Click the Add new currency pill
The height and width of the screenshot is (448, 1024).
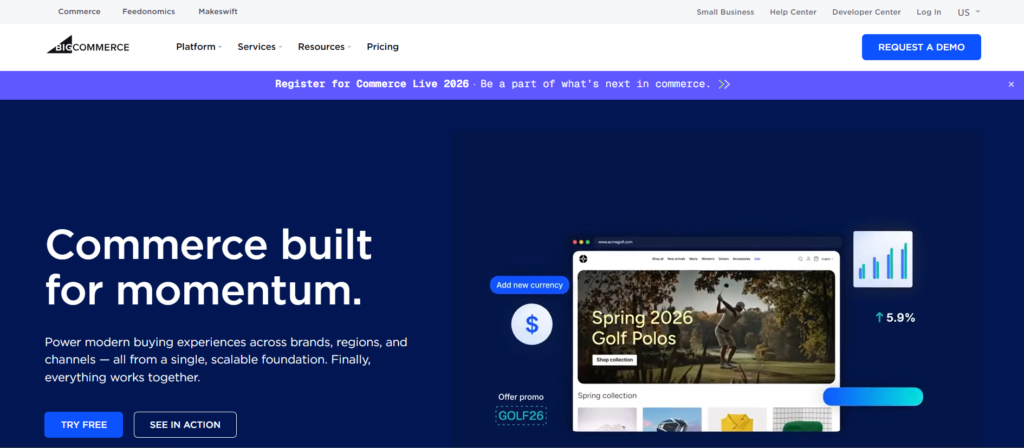coord(530,285)
